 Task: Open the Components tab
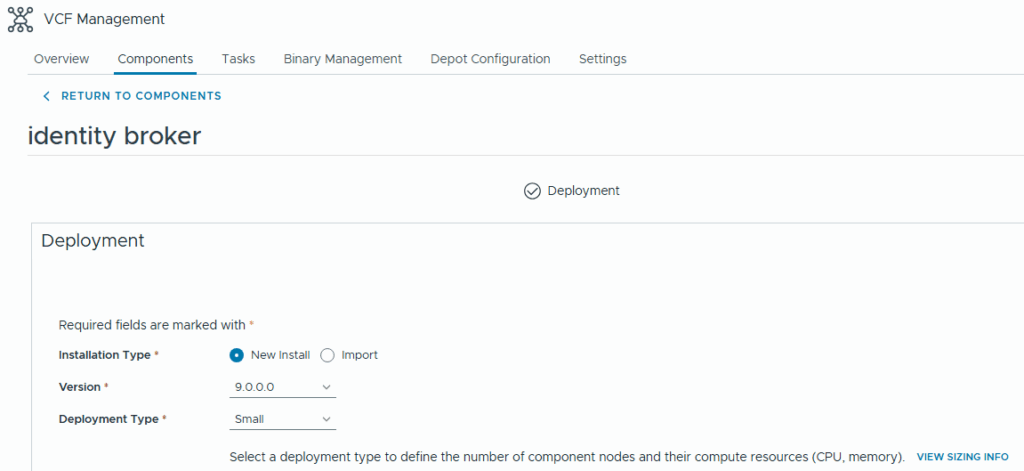[155, 59]
